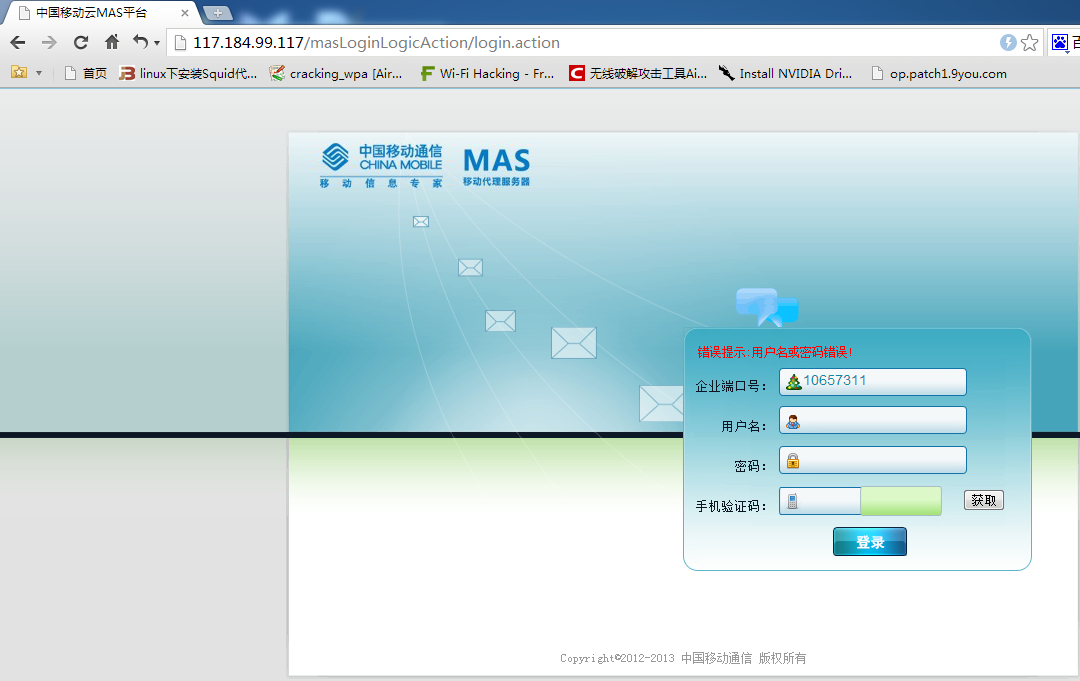Open the Baidu paw search icon
The image size is (1080, 681).
pos(1060,43)
